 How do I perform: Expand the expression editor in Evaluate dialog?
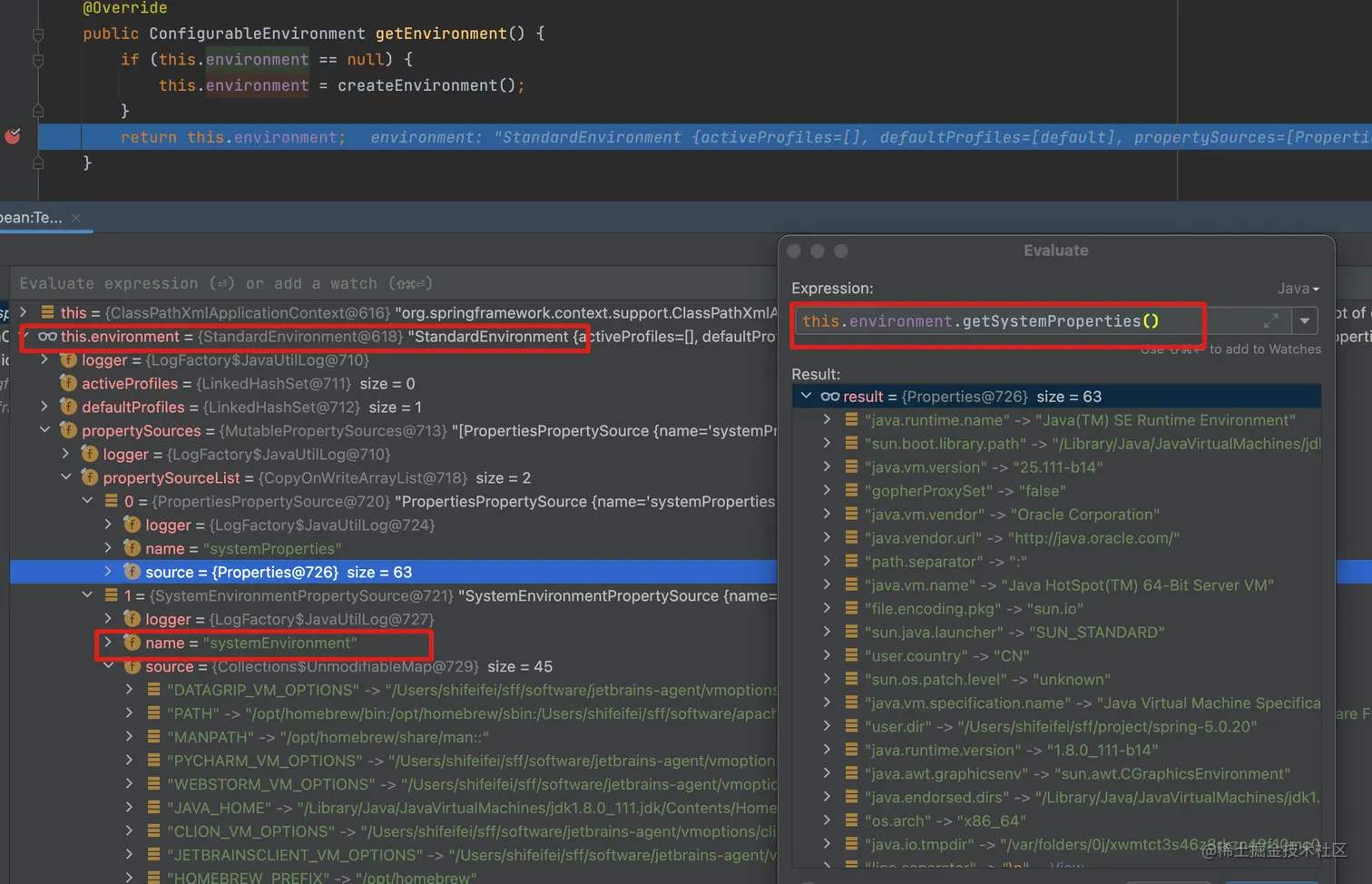(1271, 320)
